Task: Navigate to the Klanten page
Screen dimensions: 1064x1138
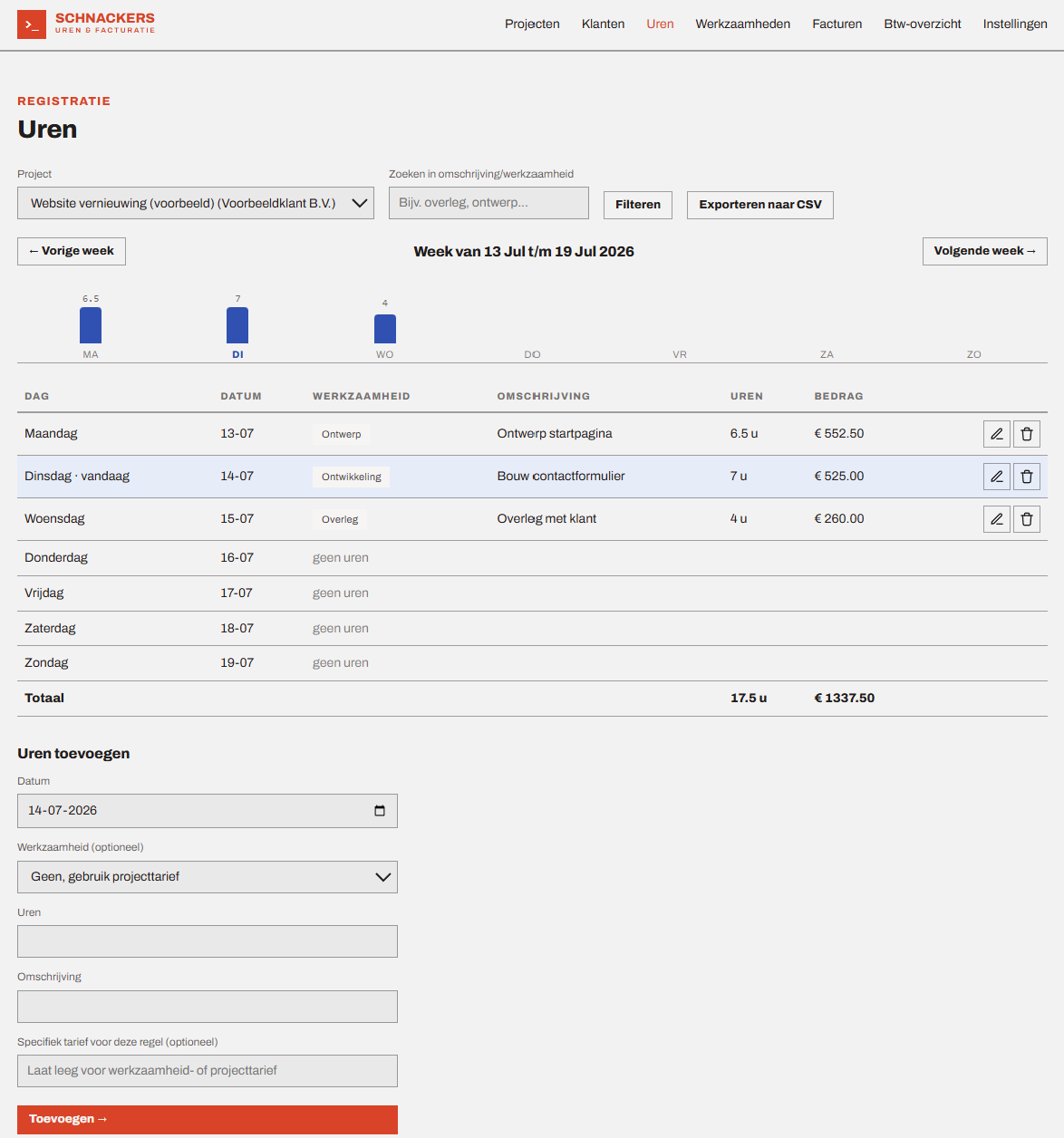Action: (603, 24)
